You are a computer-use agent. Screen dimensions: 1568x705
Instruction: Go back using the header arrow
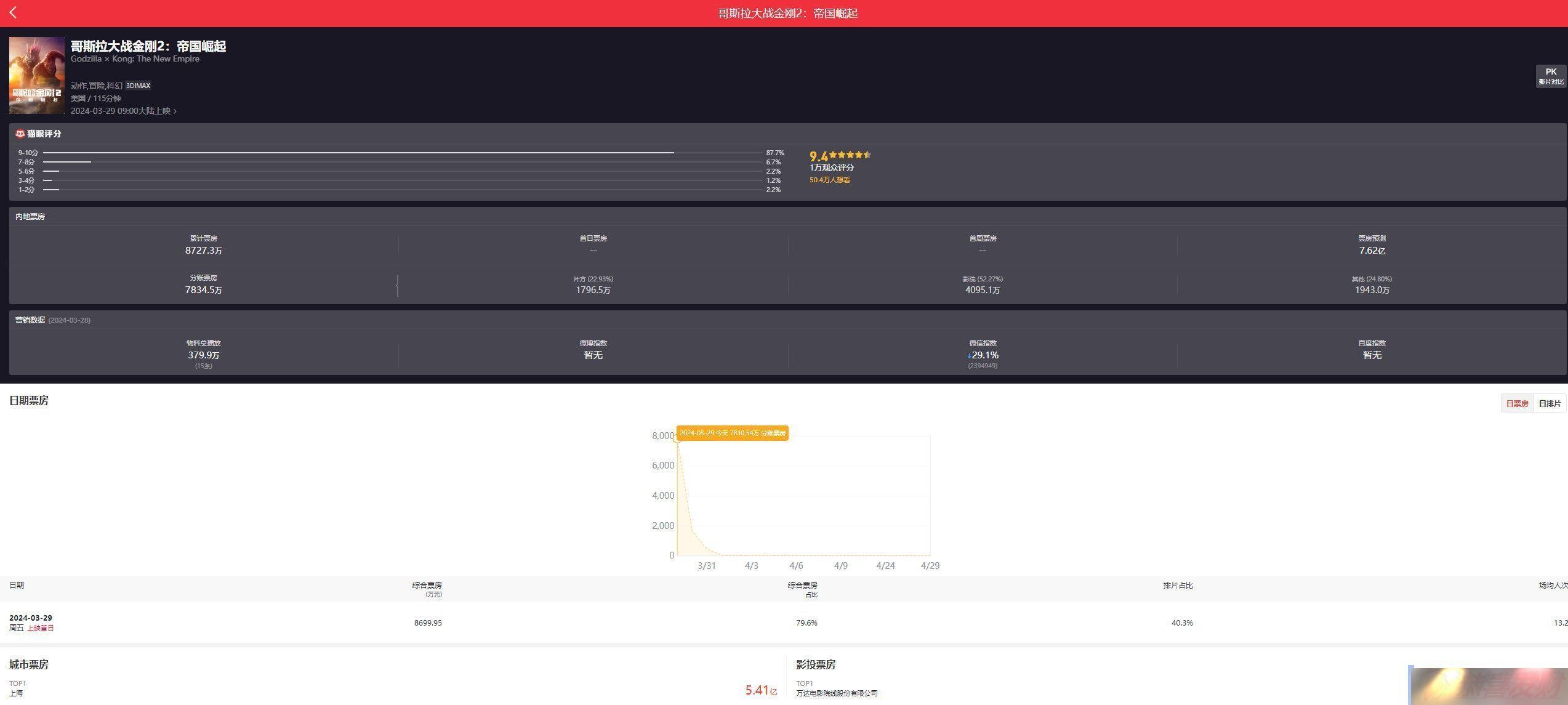(x=13, y=13)
